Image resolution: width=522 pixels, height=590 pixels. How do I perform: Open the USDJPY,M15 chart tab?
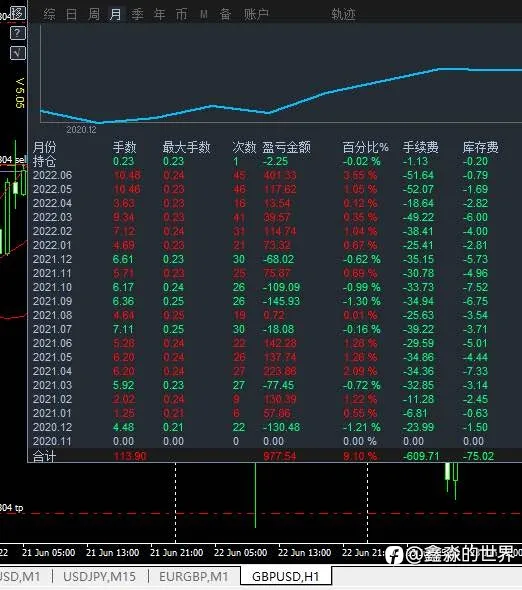pyautogui.click(x=99, y=576)
